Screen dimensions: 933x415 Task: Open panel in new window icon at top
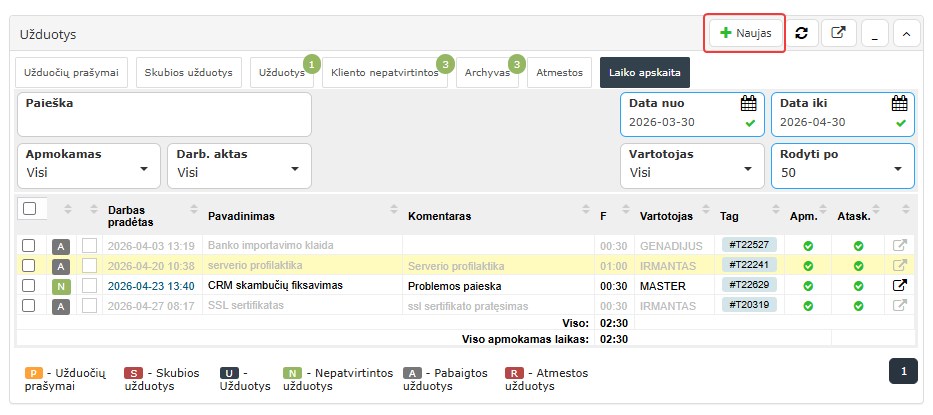tap(838, 33)
